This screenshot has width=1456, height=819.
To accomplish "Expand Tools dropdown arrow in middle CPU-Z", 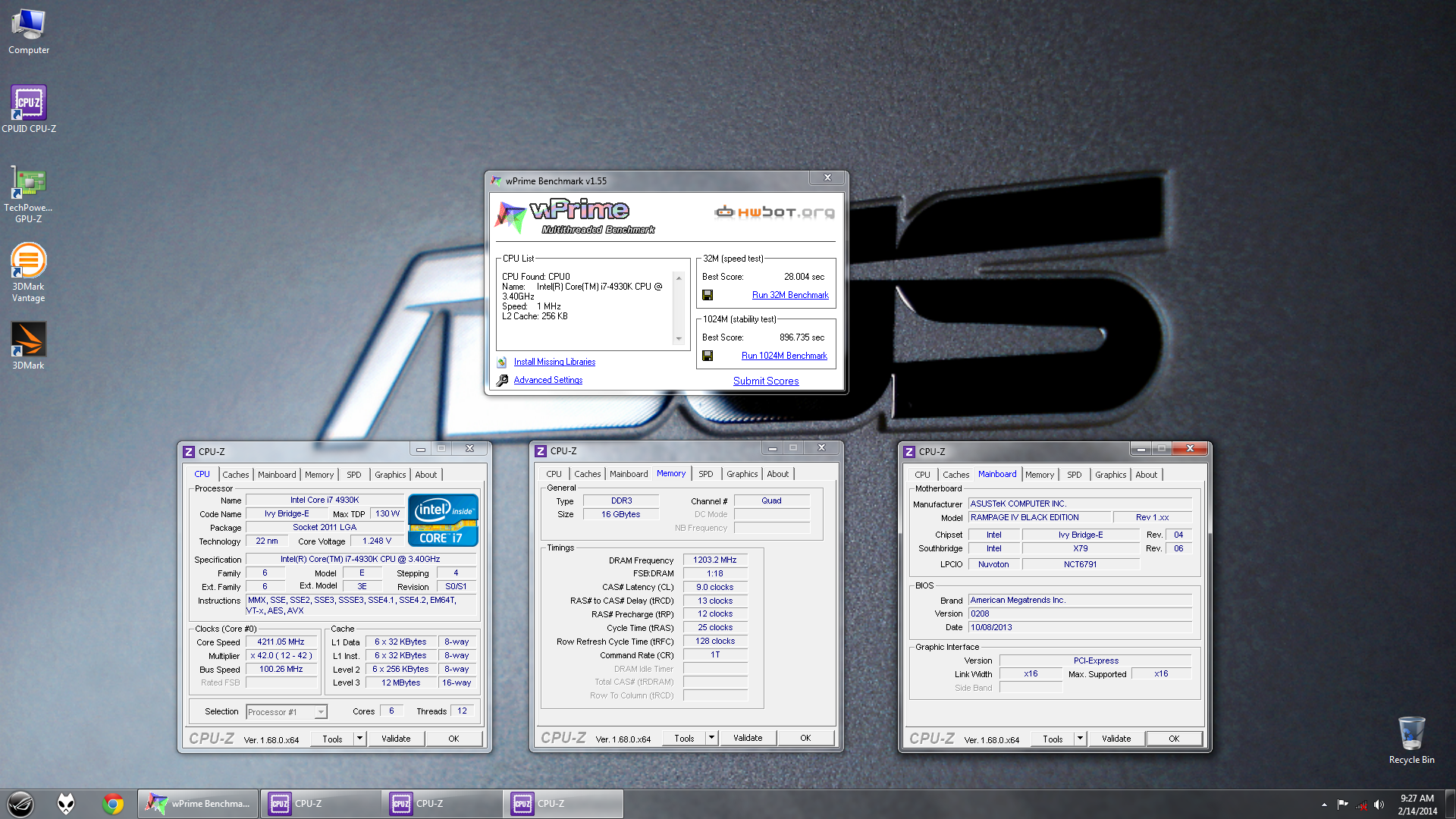I will click(712, 738).
